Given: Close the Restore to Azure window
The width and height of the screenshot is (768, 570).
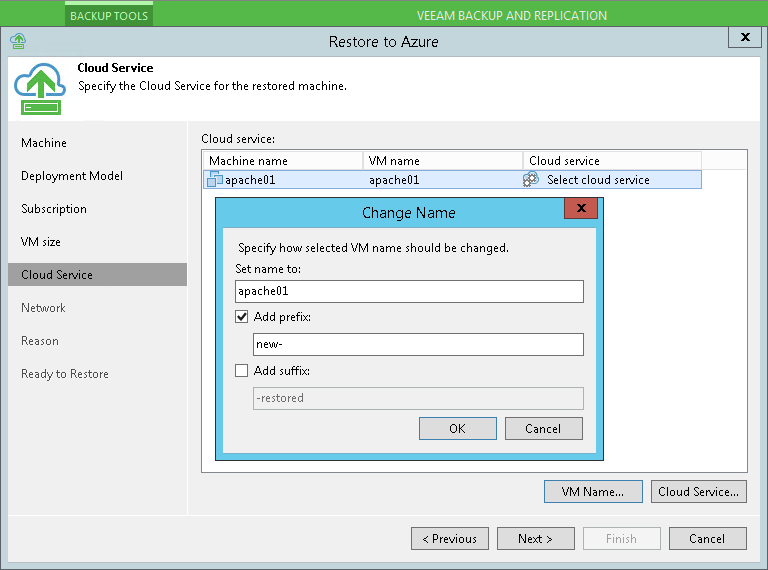Looking at the screenshot, I should click(x=745, y=37).
